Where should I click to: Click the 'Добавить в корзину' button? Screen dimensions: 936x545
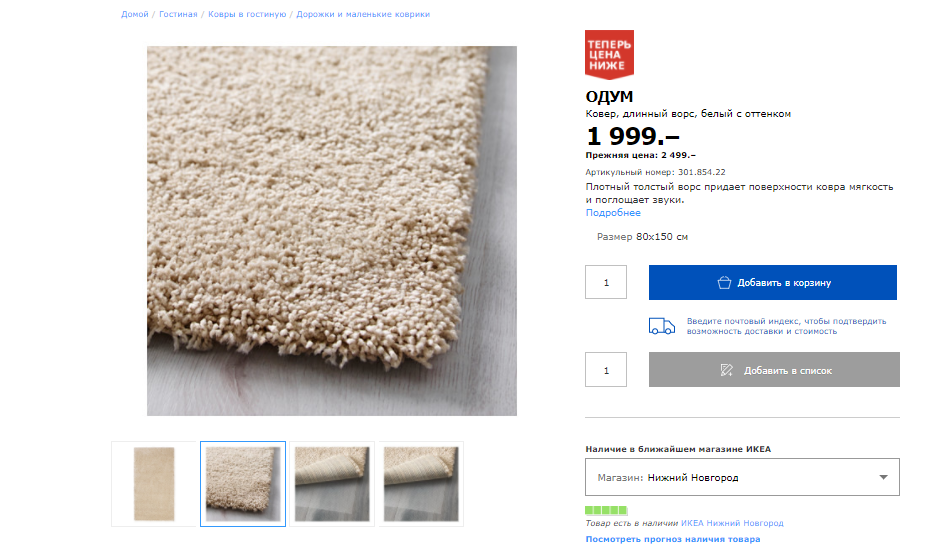(x=772, y=283)
